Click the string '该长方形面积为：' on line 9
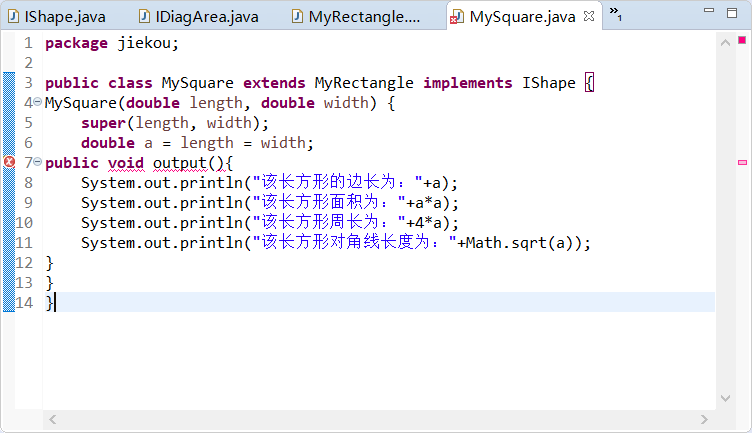 pos(329,203)
